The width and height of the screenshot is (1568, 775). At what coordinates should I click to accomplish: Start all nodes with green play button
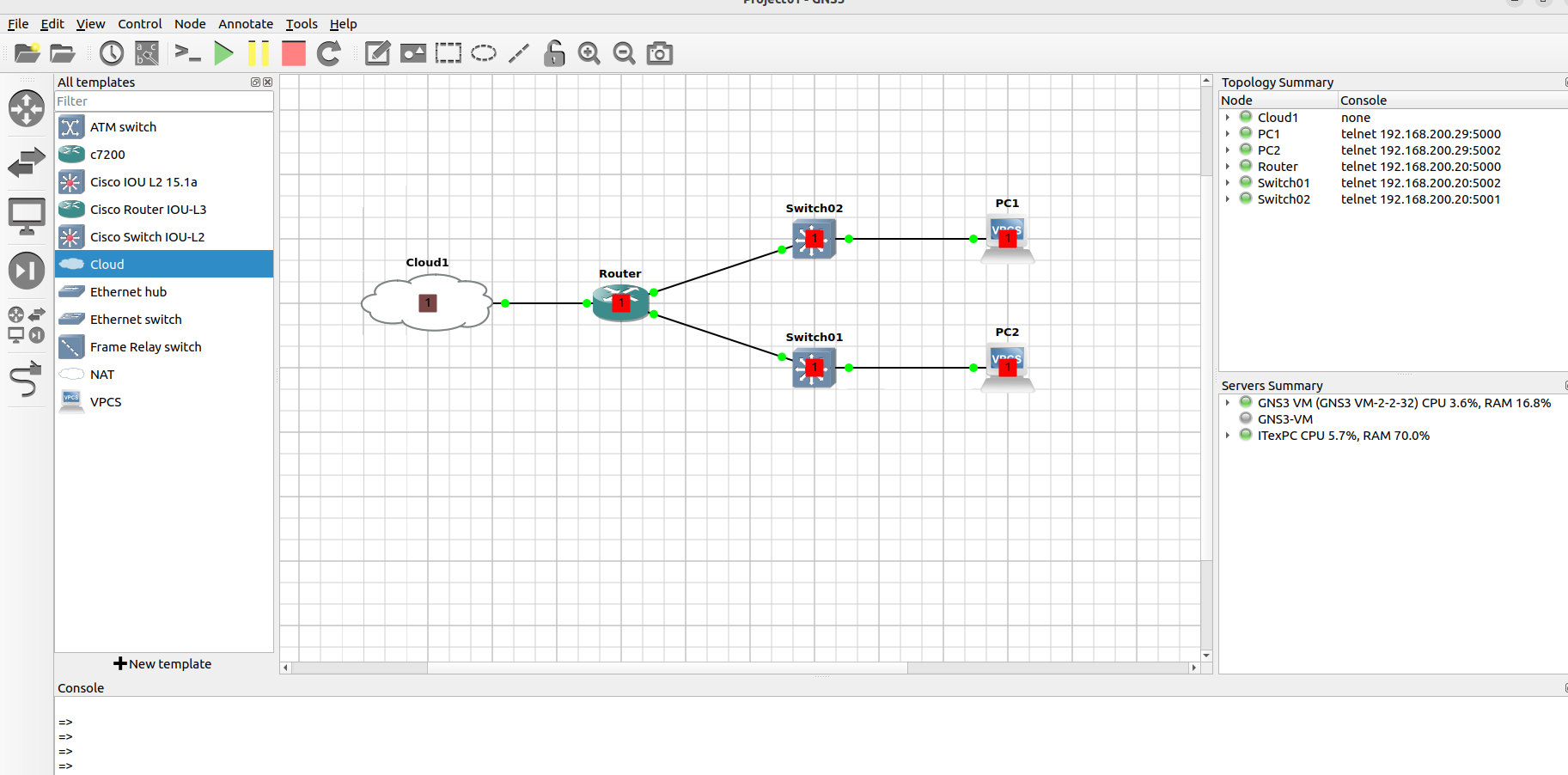(x=223, y=53)
